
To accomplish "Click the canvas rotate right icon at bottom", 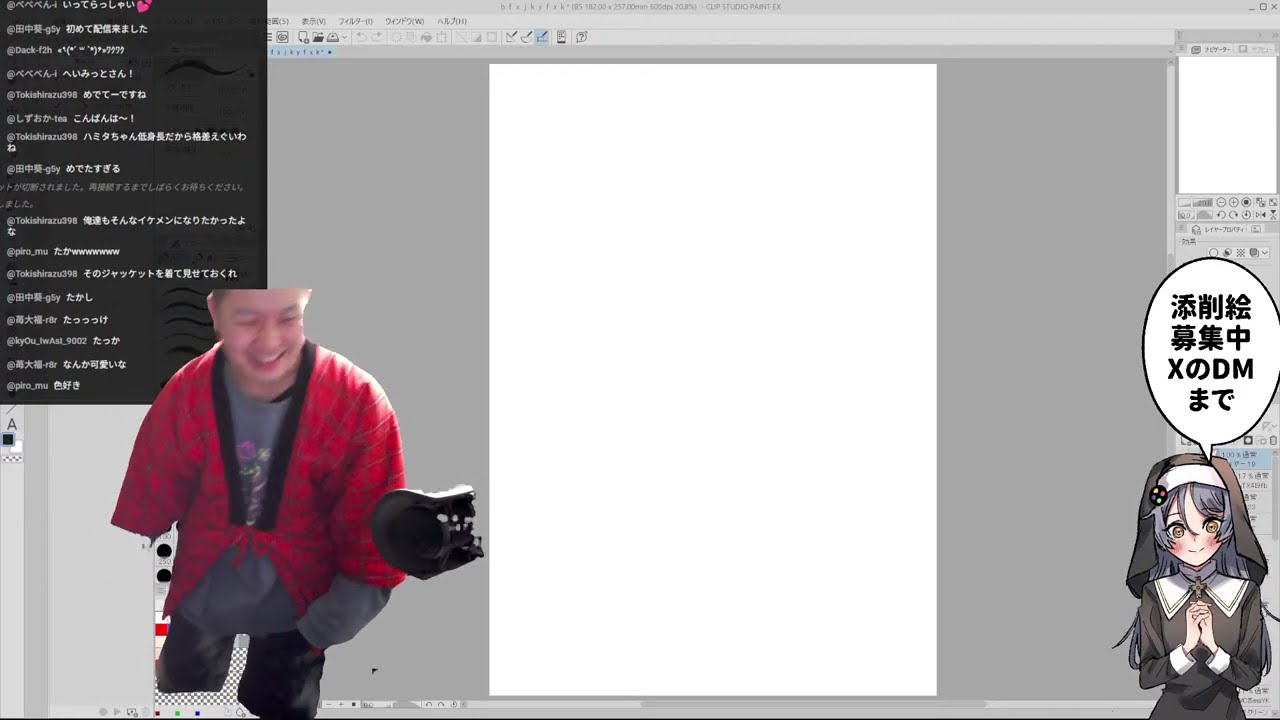I will click(441, 704).
